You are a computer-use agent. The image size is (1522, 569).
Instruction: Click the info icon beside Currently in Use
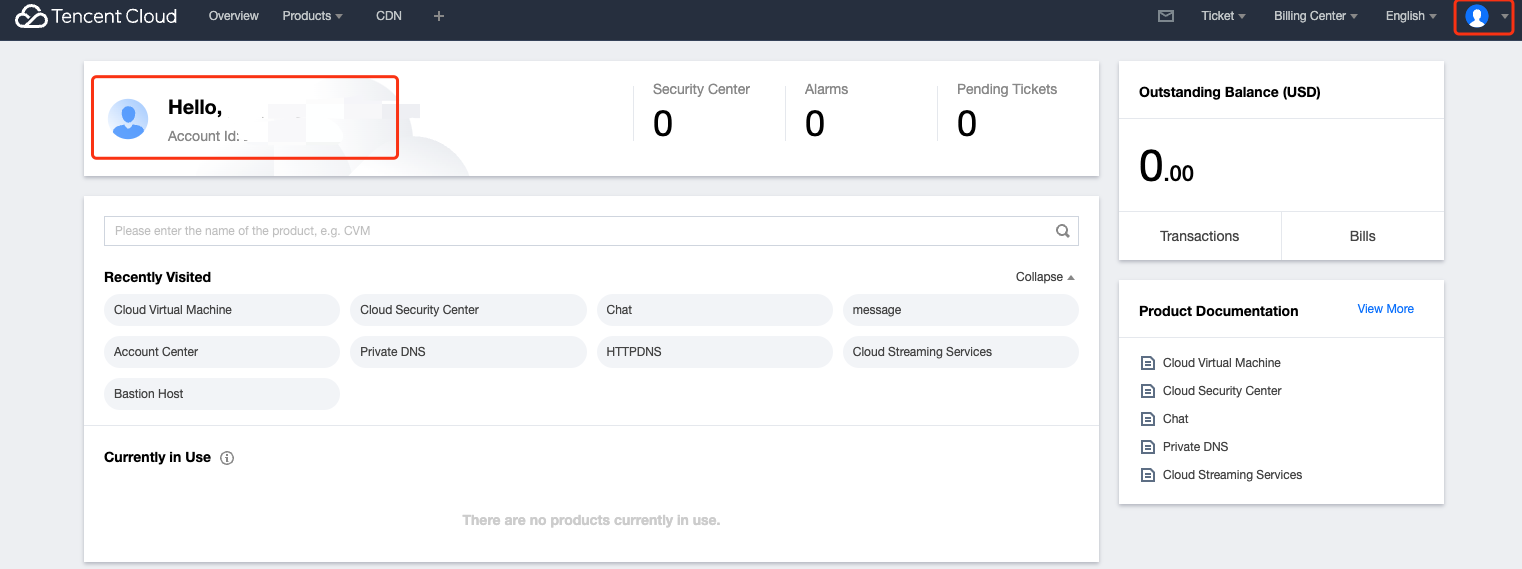(227, 458)
